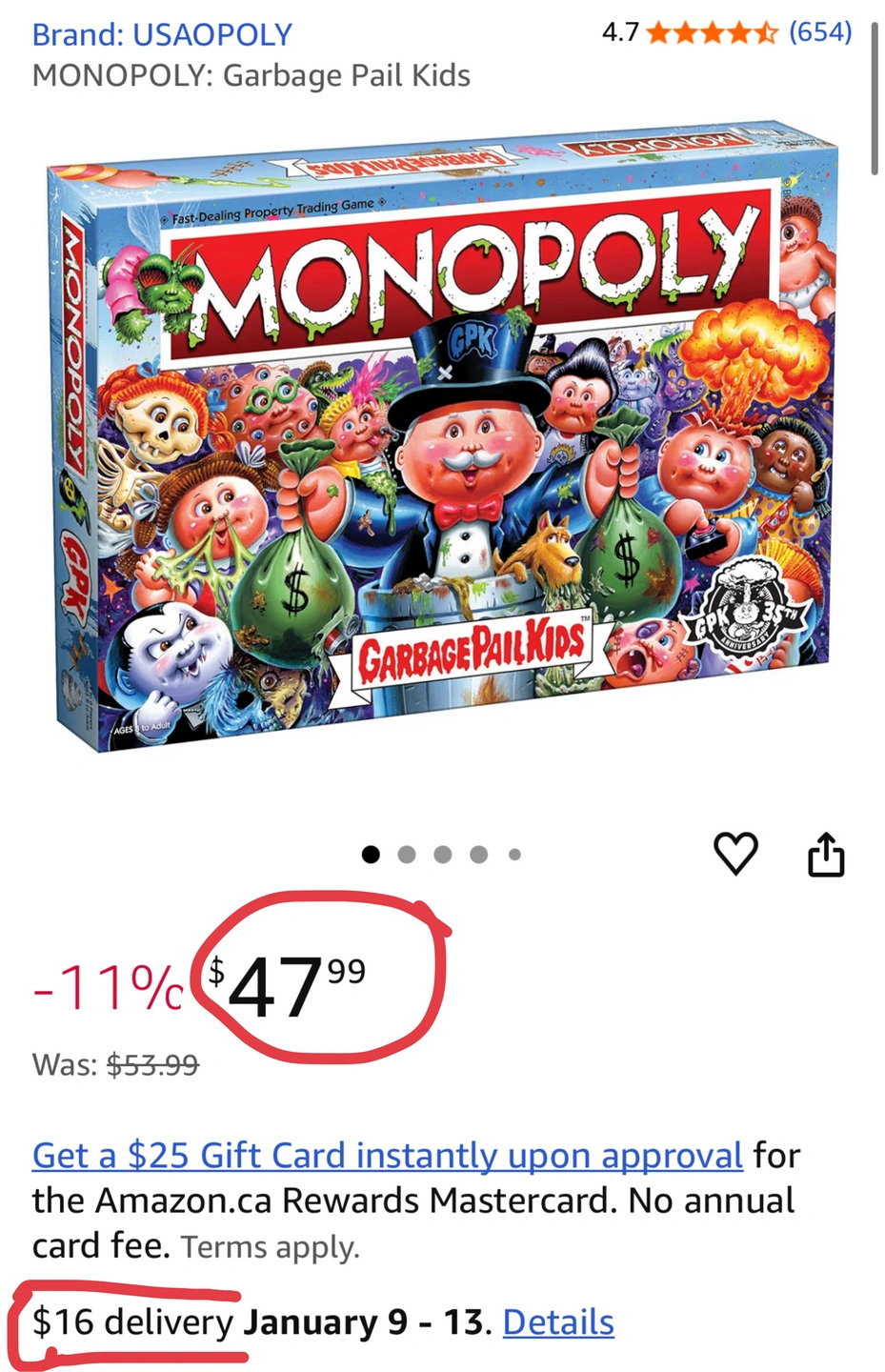885x1372 pixels.
Task: Select the second image carousel dot
Action: coord(407,855)
